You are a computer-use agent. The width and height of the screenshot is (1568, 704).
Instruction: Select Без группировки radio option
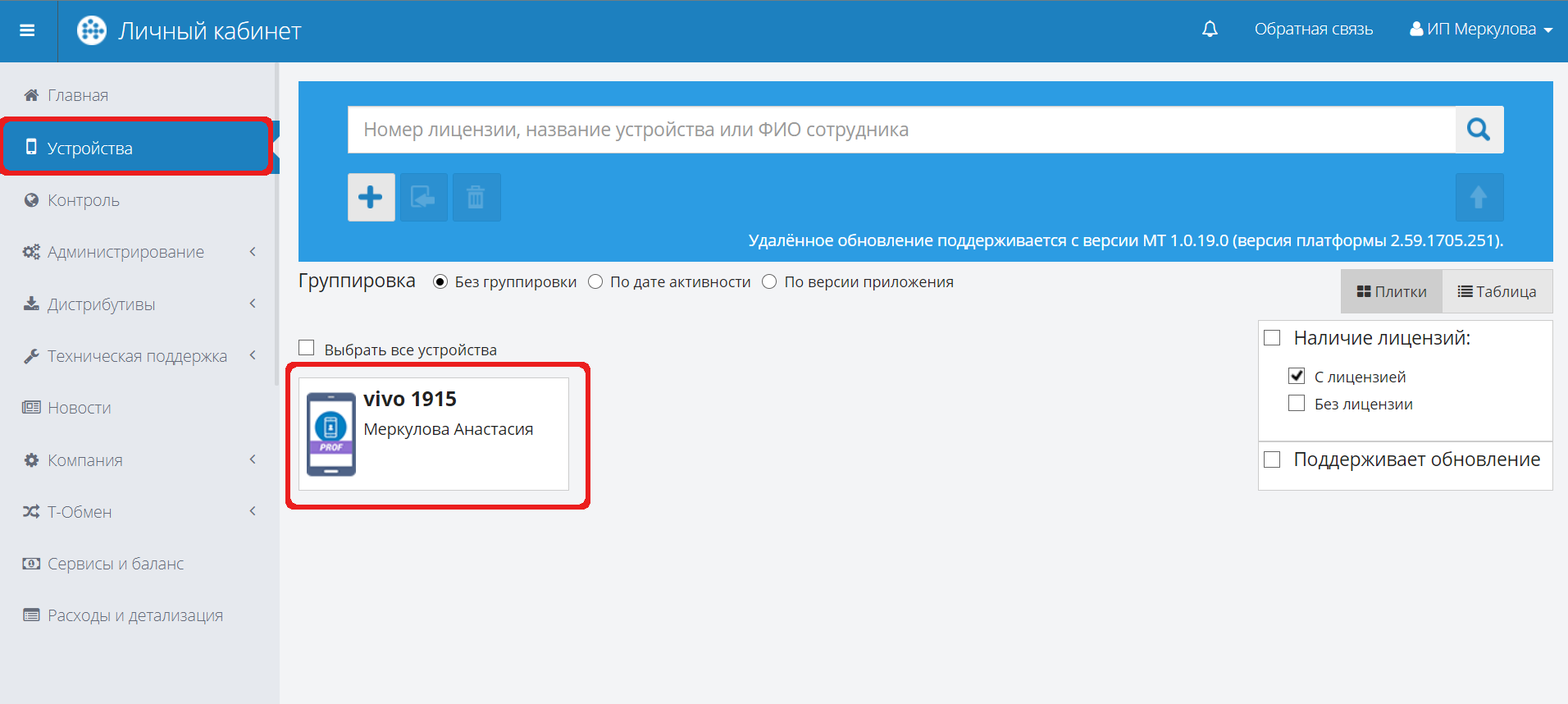click(440, 282)
